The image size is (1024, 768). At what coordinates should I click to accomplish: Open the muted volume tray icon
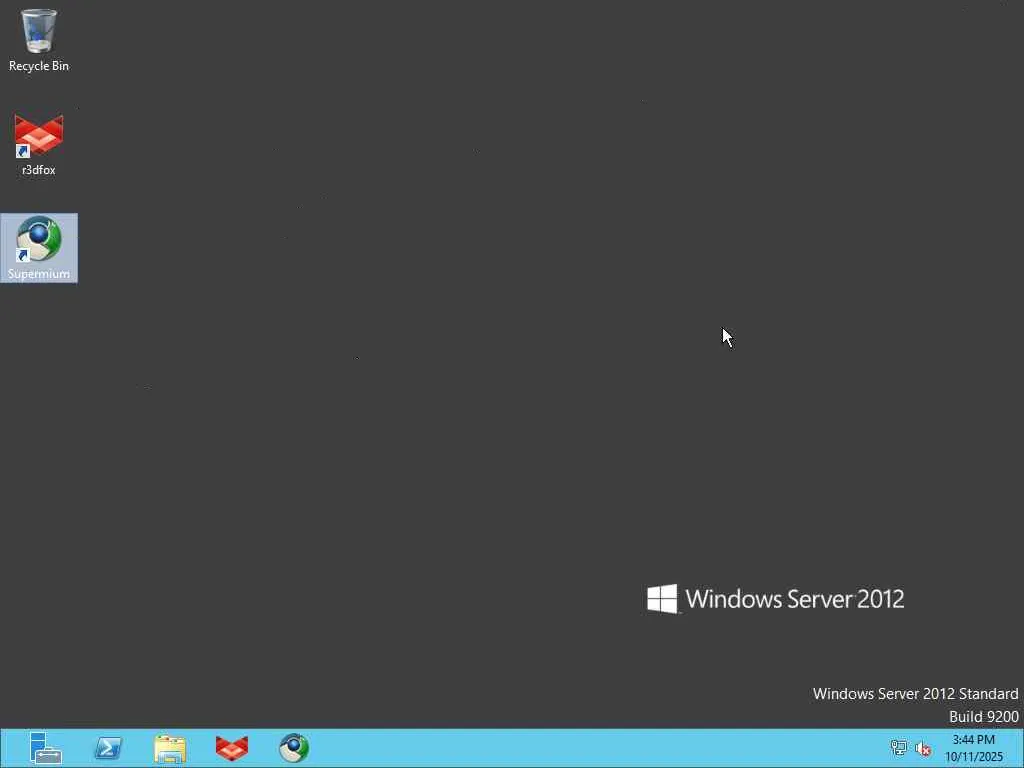pyautogui.click(x=923, y=748)
